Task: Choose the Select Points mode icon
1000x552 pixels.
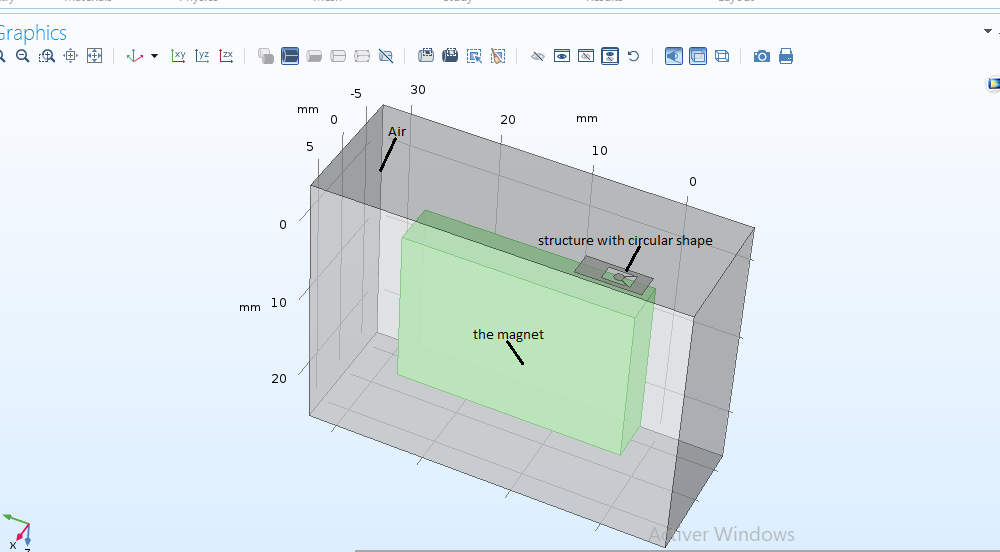Action: pyautogui.click(x=362, y=56)
